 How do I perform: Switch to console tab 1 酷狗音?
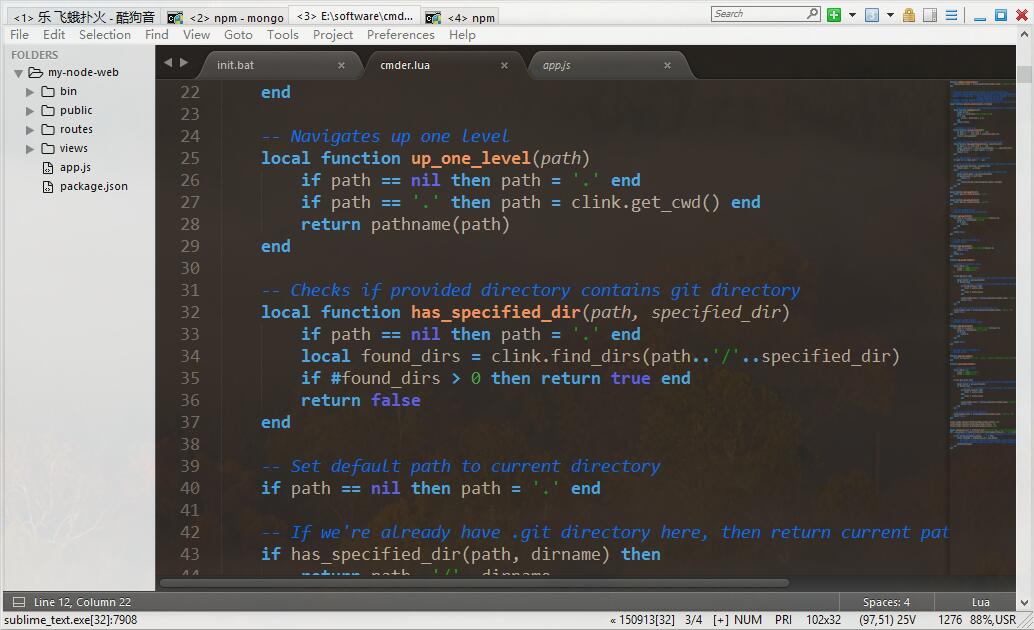[x=84, y=16]
